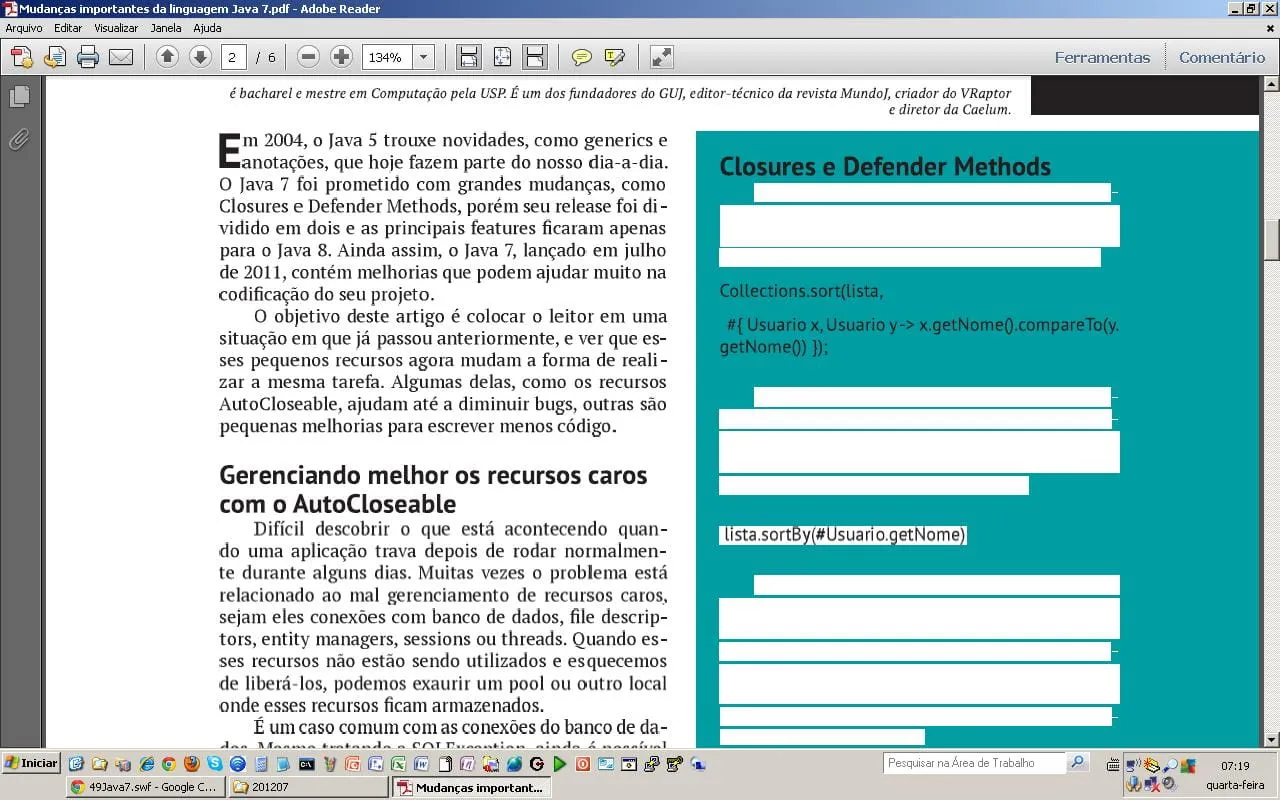This screenshot has width=1280, height=800.
Task: Click the vertical scrollbar thumb
Action: click(x=1272, y=239)
